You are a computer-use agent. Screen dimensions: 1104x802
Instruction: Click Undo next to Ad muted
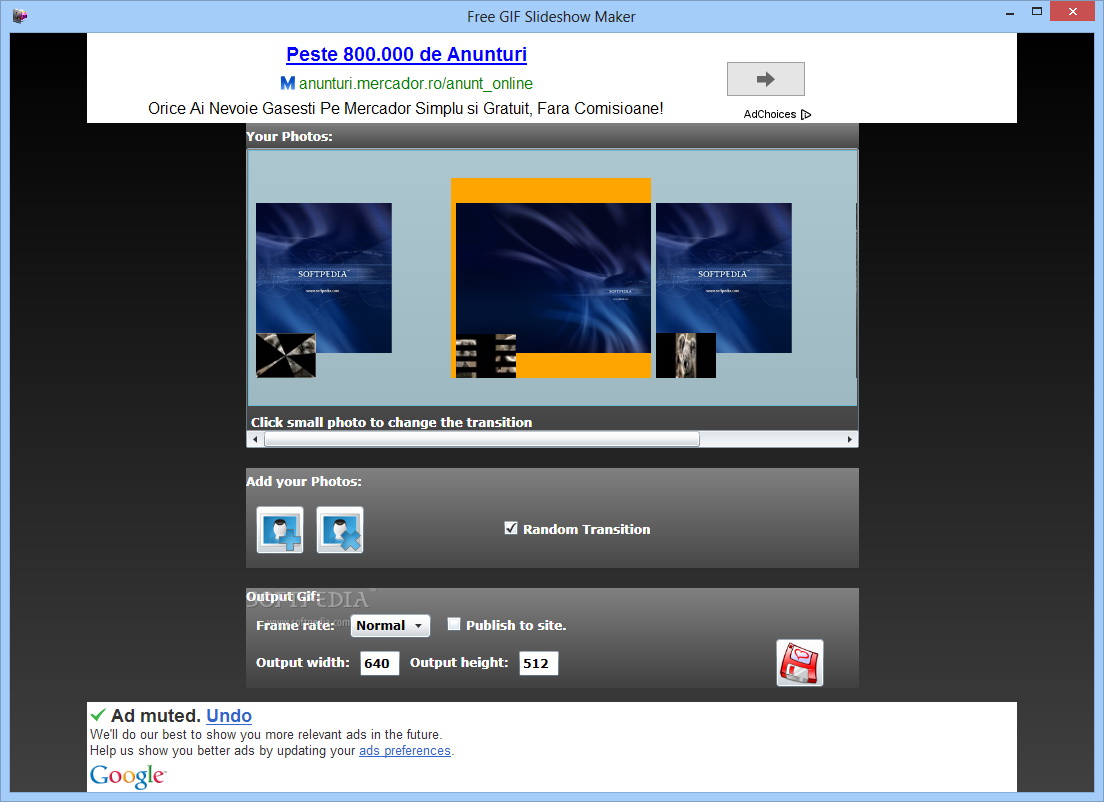(229, 715)
